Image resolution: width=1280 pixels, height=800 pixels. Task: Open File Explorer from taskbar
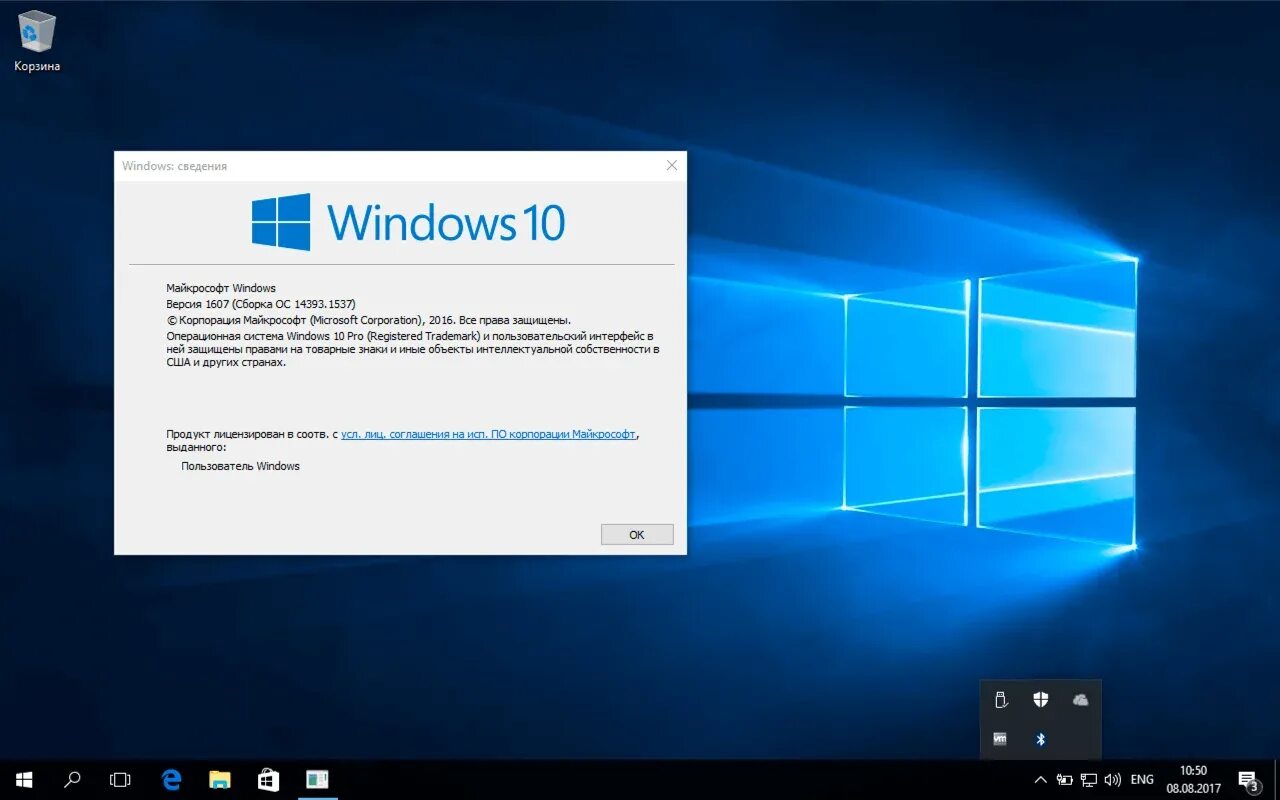[219, 779]
